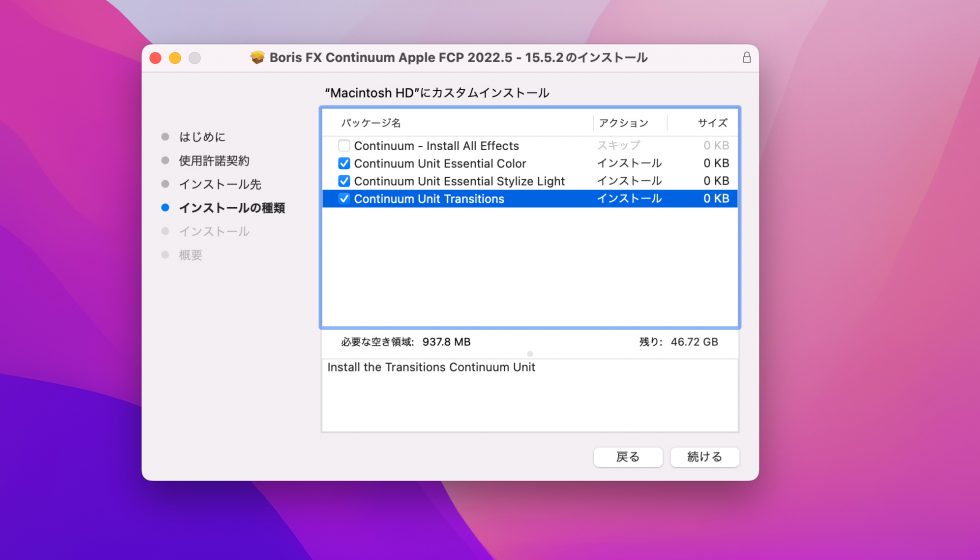
Task: Click the 937.8 MB required space value
Action: coord(446,342)
